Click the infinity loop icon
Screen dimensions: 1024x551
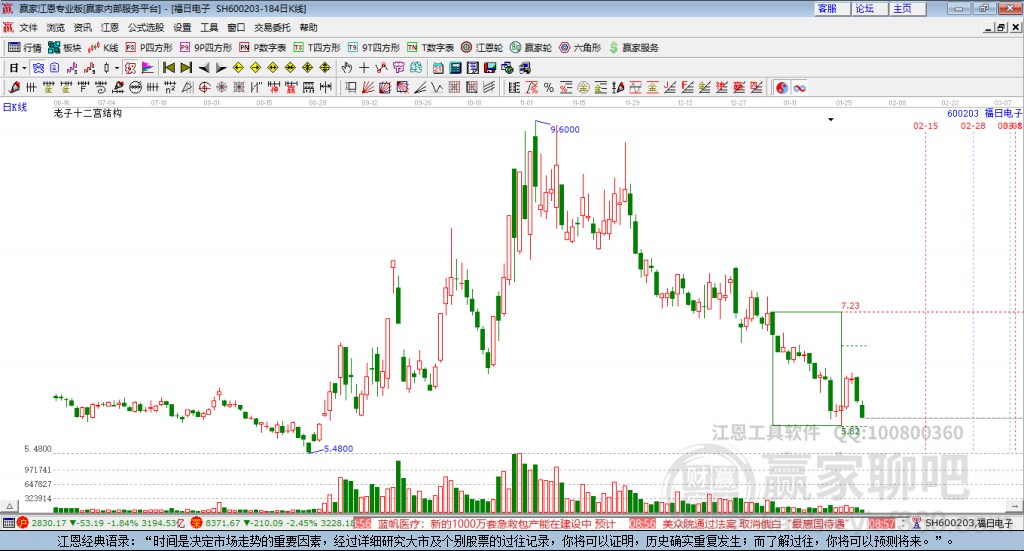click(800, 87)
